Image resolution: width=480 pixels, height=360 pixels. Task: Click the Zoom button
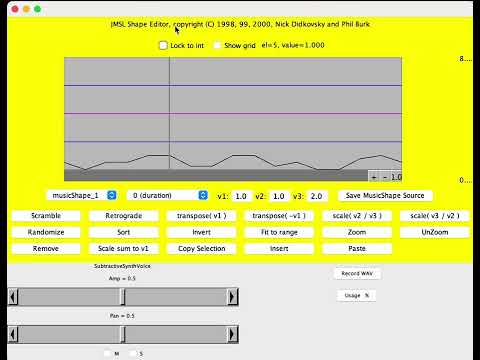tap(357, 232)
